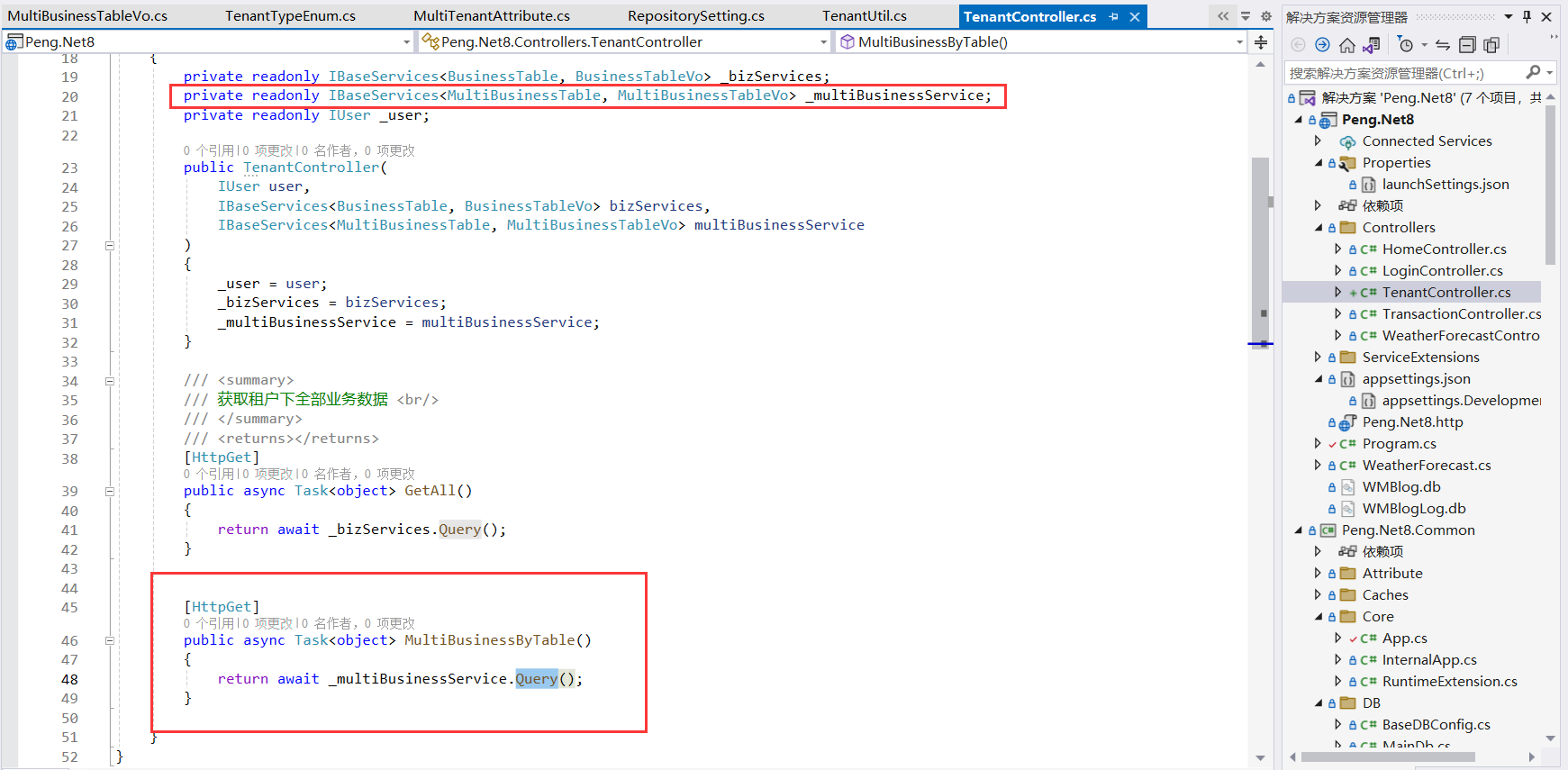Image resolution: width=1568 pixels, height=770 pixels.
Task: Open the Solution Explorer window options dropdown
Action: pyautogui.click(x=1509, y=16)
